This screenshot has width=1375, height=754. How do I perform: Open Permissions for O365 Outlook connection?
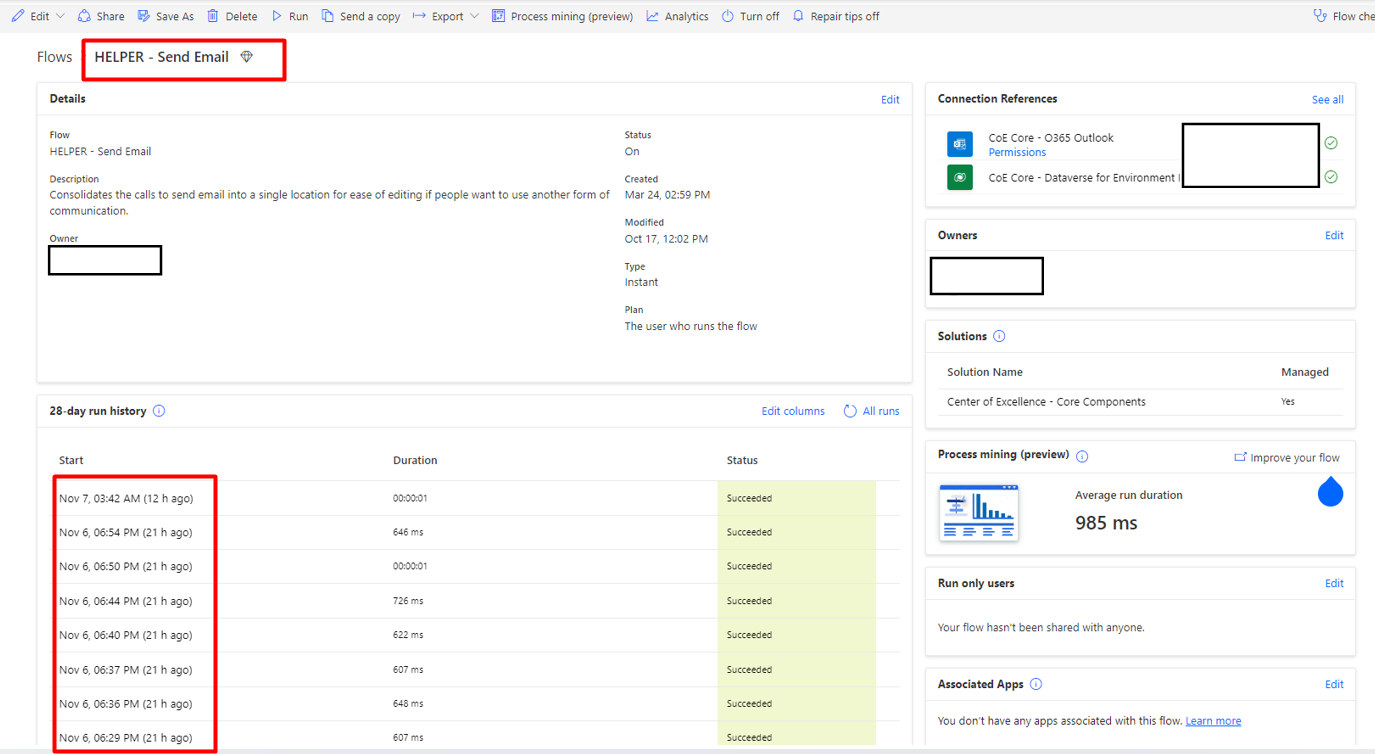pyautogui.click(x=1017, y=151)
